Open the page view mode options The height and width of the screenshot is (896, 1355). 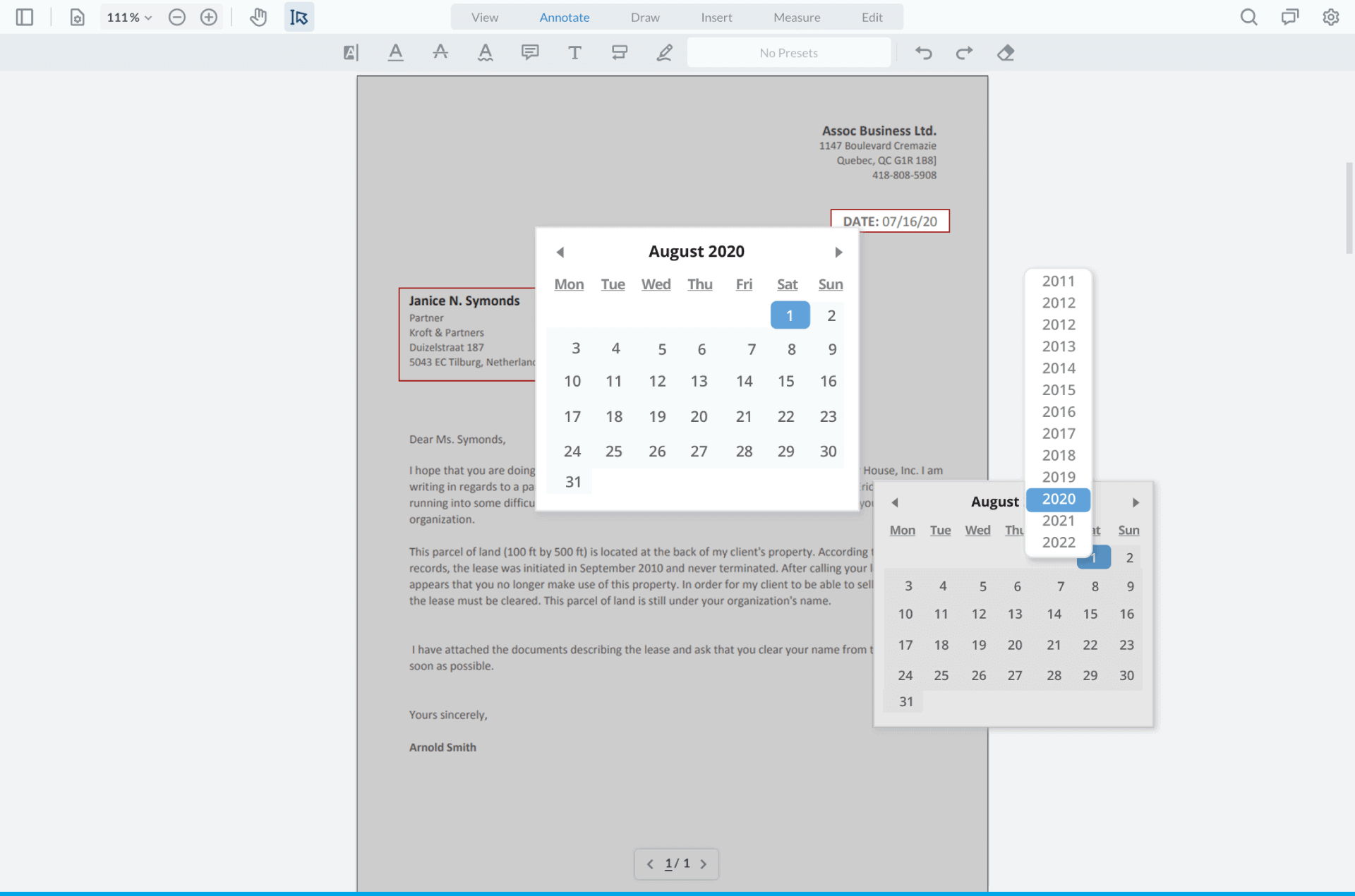click(x=77, y=17)
